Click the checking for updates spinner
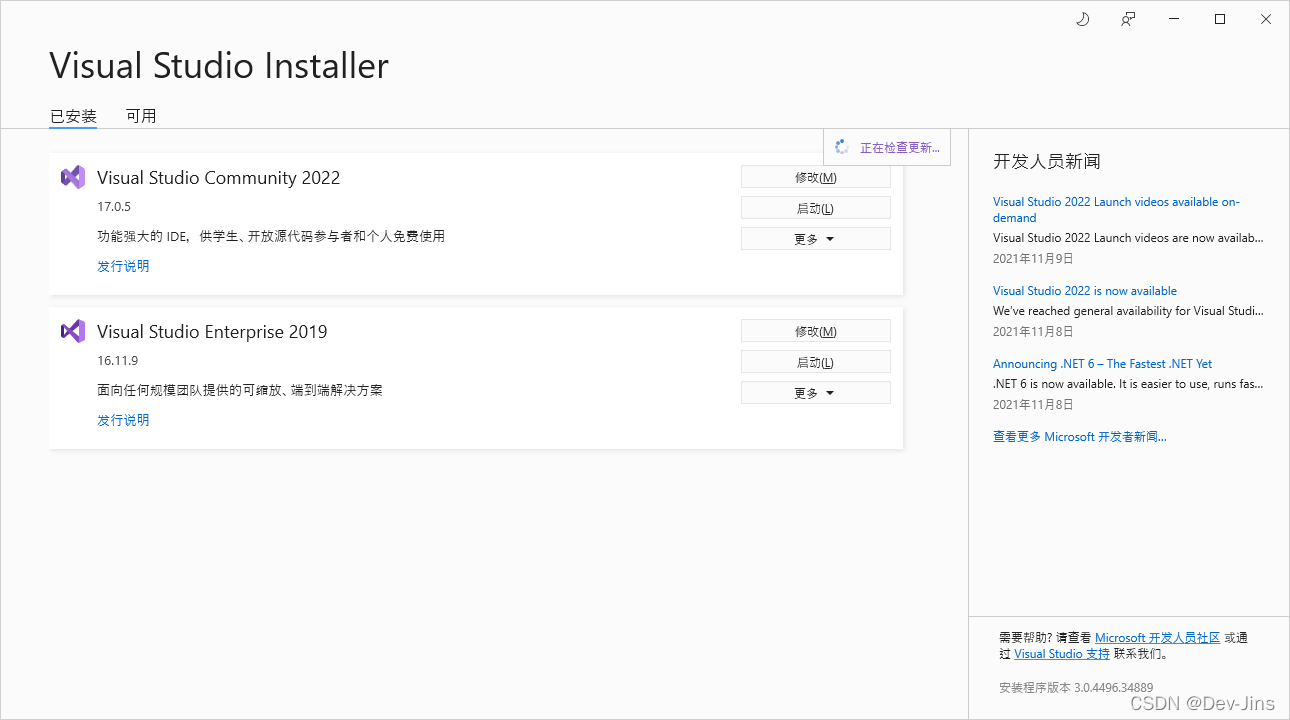1290x720 pixels. [842, 147]
